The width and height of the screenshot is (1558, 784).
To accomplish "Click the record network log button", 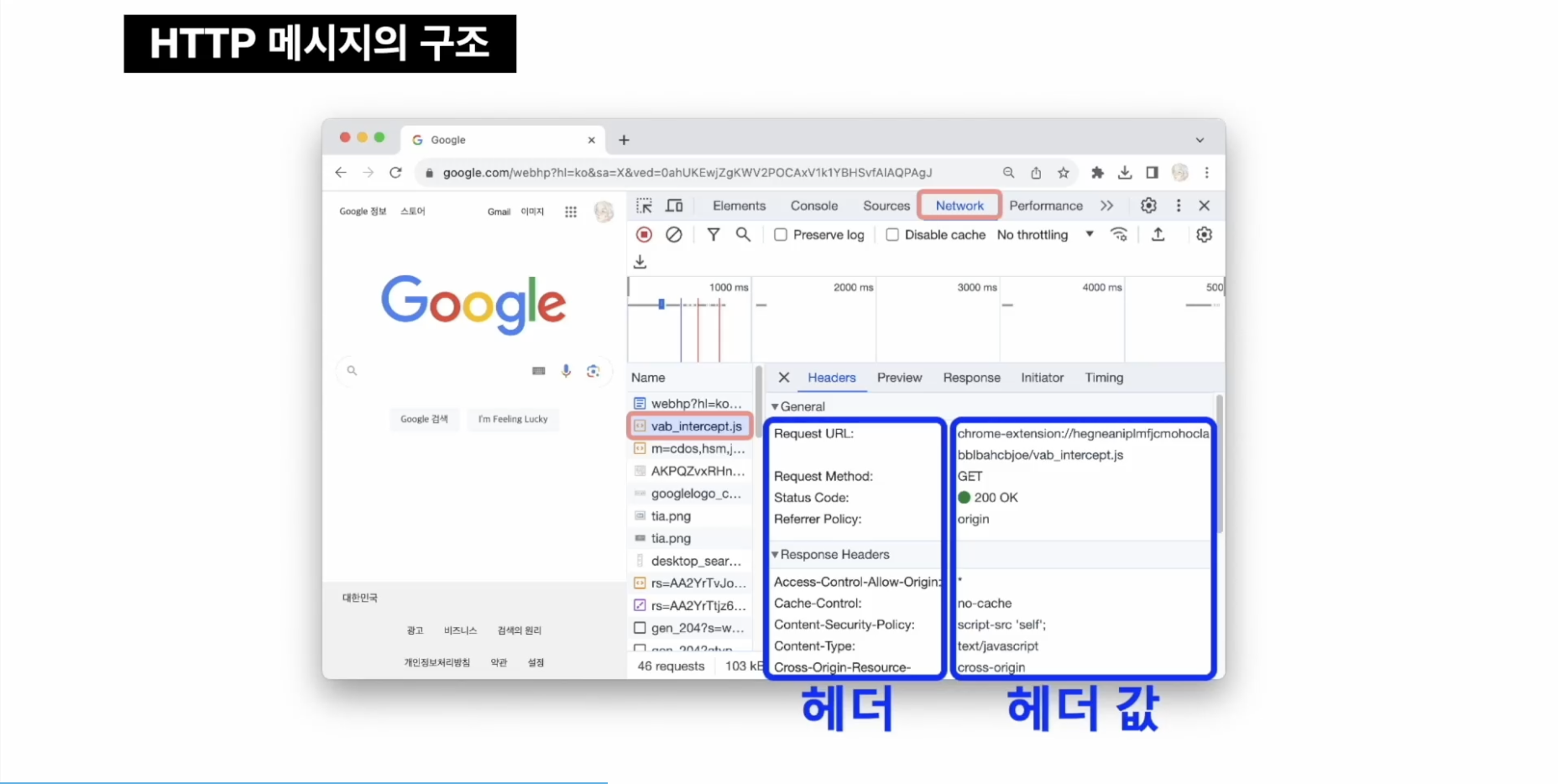I will [644, 235].
